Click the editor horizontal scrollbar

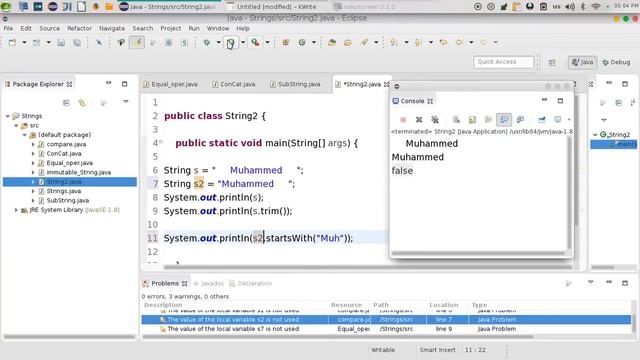tap(367, 268)
